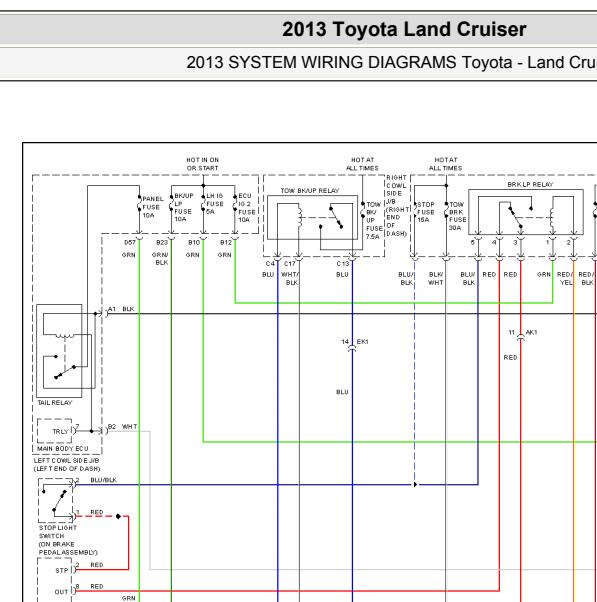Select "HOT AT ALL TIMES" above TOW BK/UP fuse
Screen dimensions: 597x602
[362, 164]
